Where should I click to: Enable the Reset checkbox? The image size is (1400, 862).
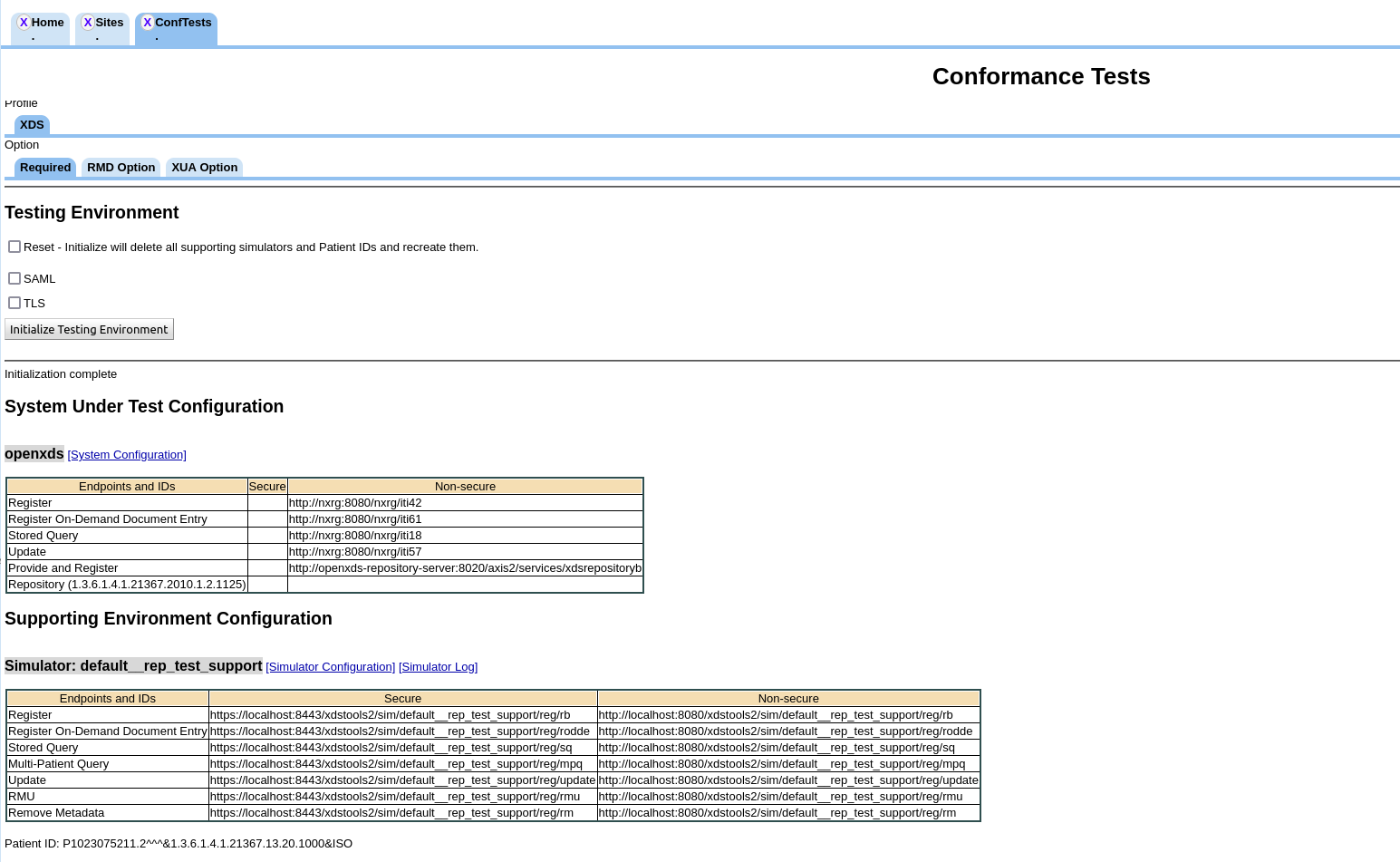[x=14, y=247]
